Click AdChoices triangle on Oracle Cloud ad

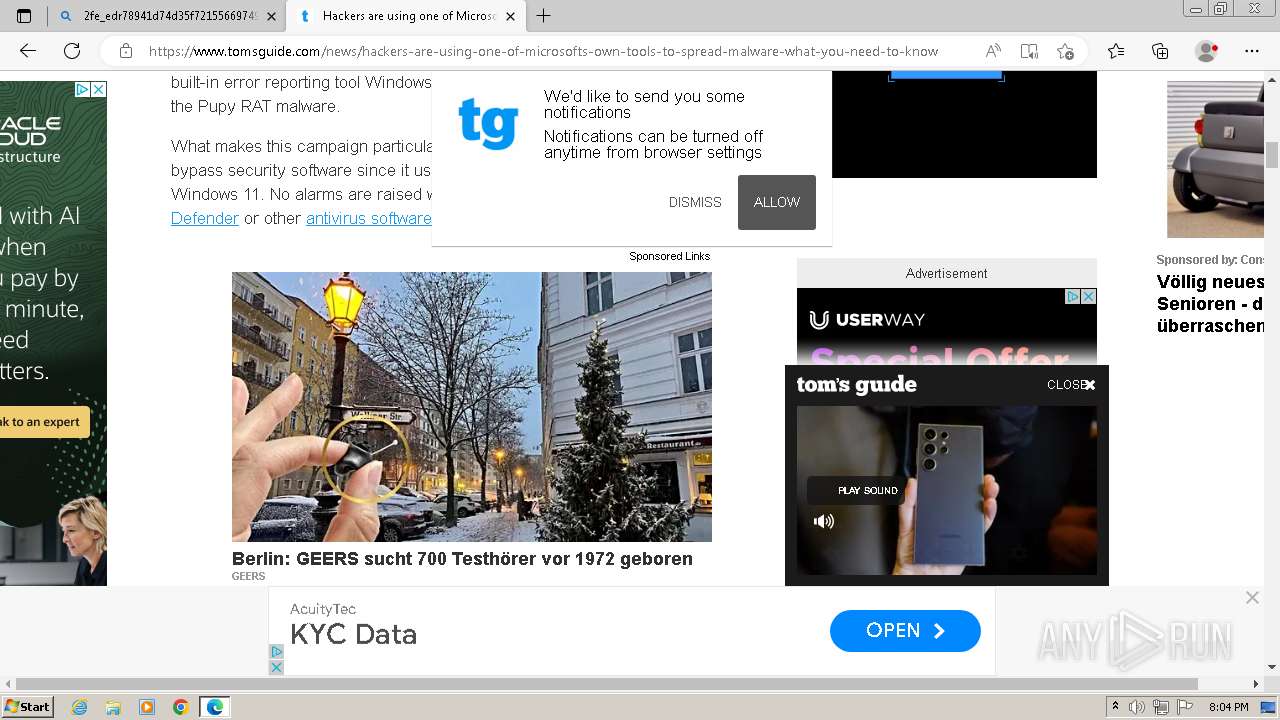(83, 89)
